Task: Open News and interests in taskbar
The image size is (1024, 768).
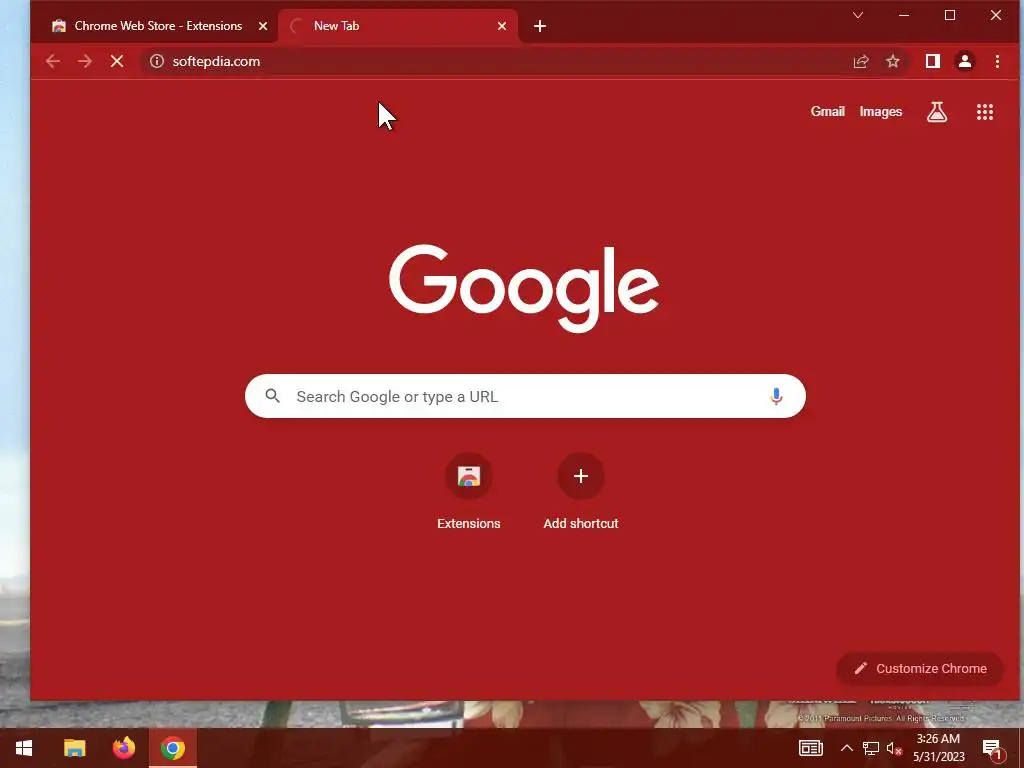Action: (810, 748)
